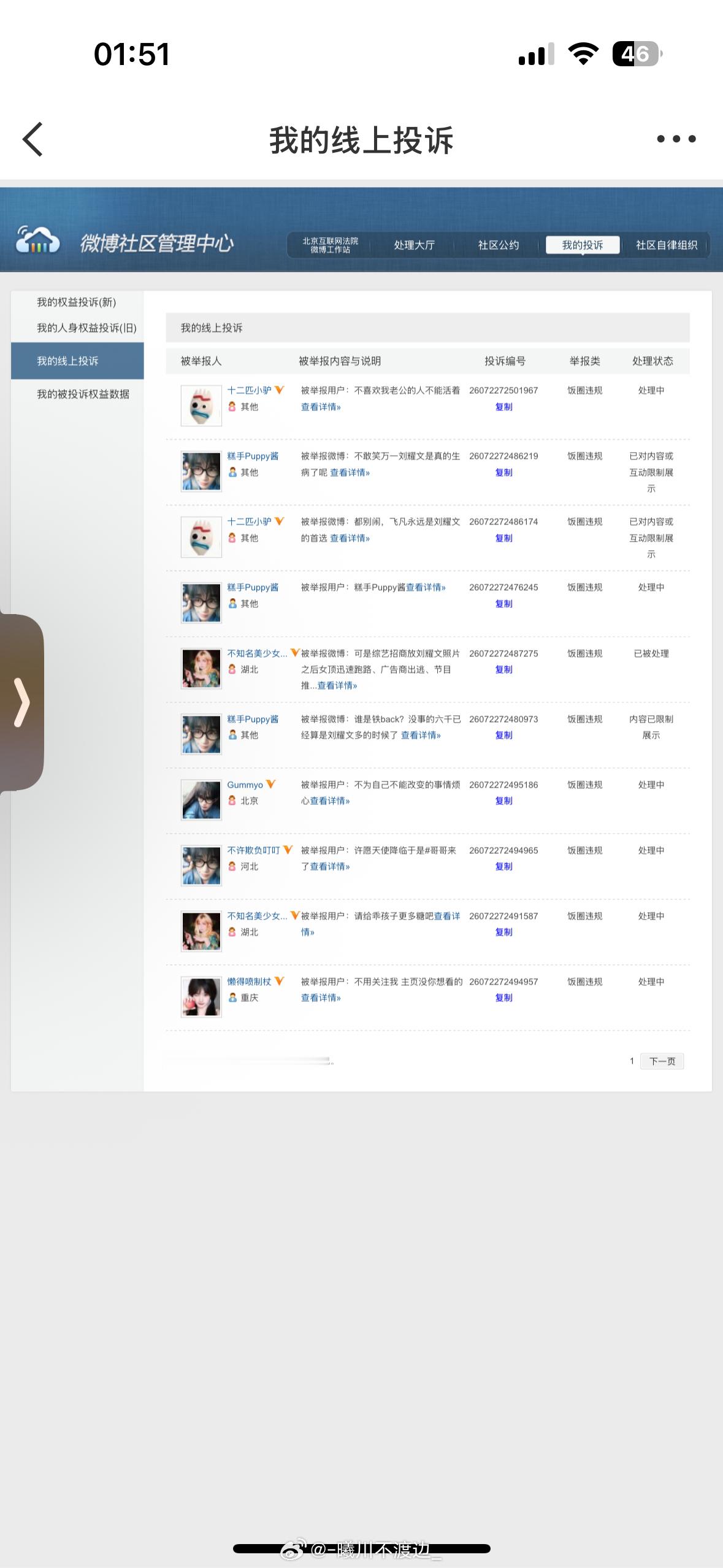Viewport: 723px width, 1568px height.
Task: Click location person icon beside 重庆
Action: 232,997
